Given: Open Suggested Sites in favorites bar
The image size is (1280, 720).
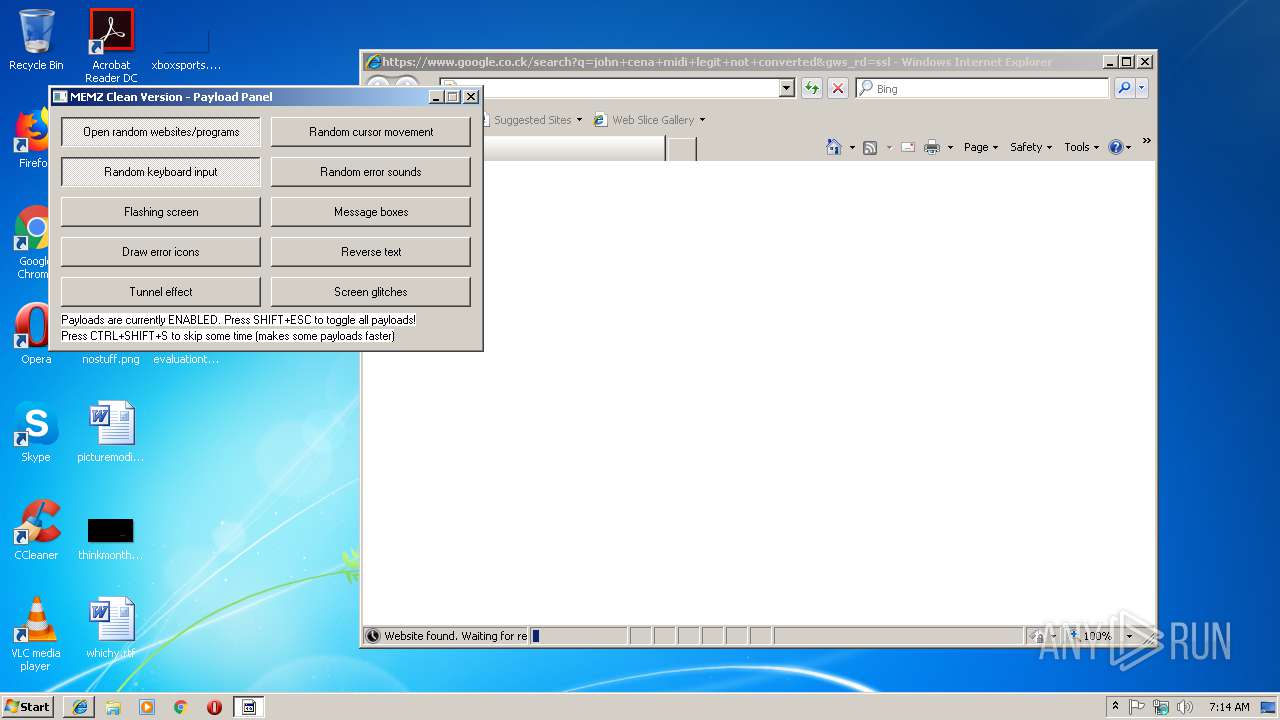Looking at the screenshot, I should coord(532,120).
